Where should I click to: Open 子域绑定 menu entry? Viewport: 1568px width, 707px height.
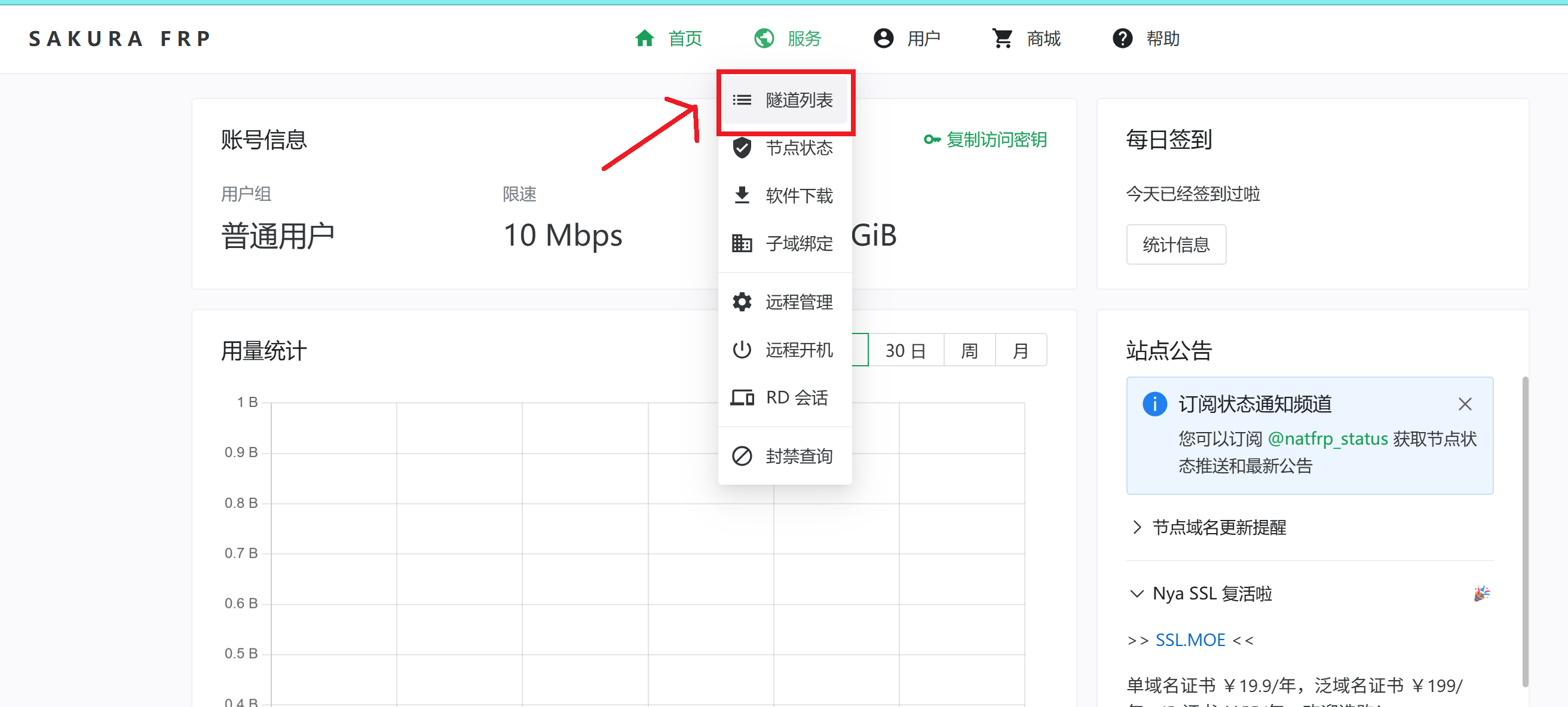(798, 244)
